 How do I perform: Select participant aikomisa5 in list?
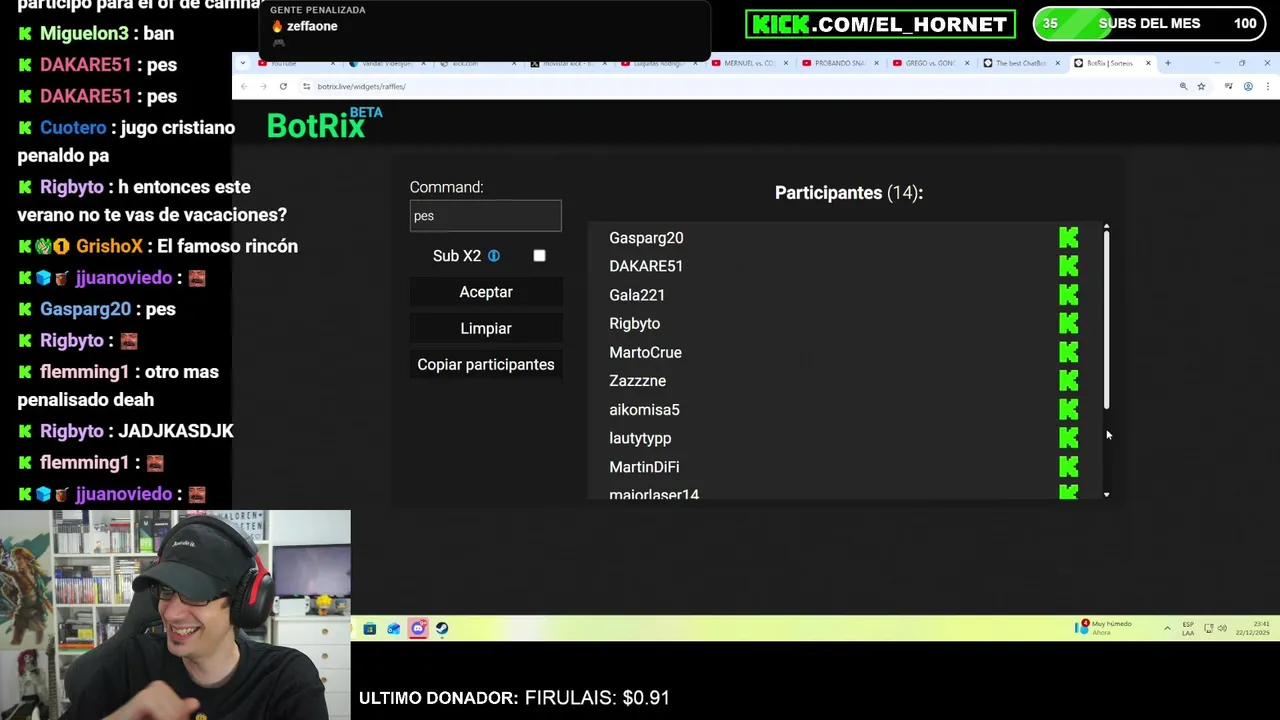644,410
